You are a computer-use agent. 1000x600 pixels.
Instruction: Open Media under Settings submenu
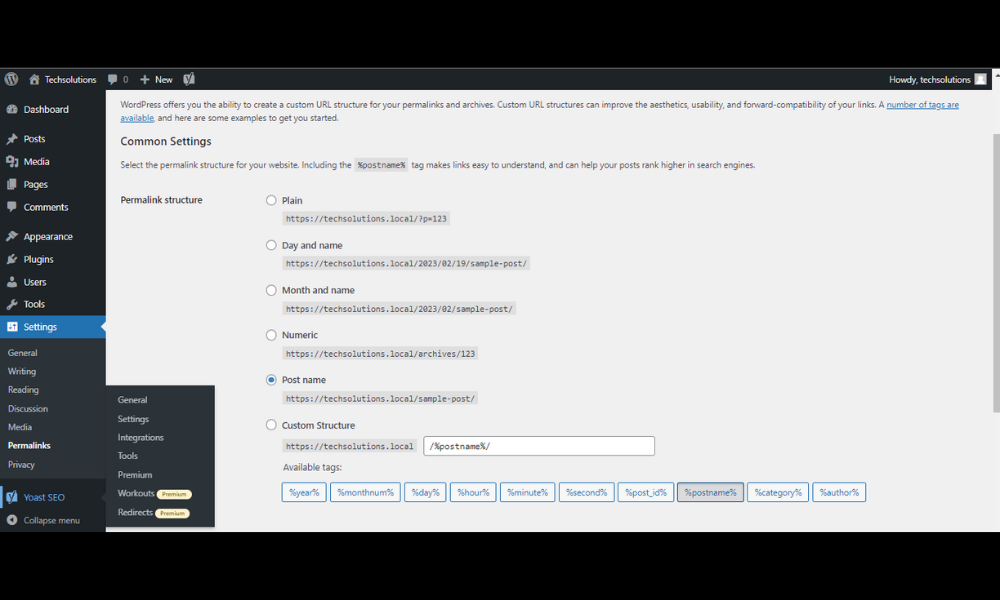(x=20, y=427)
